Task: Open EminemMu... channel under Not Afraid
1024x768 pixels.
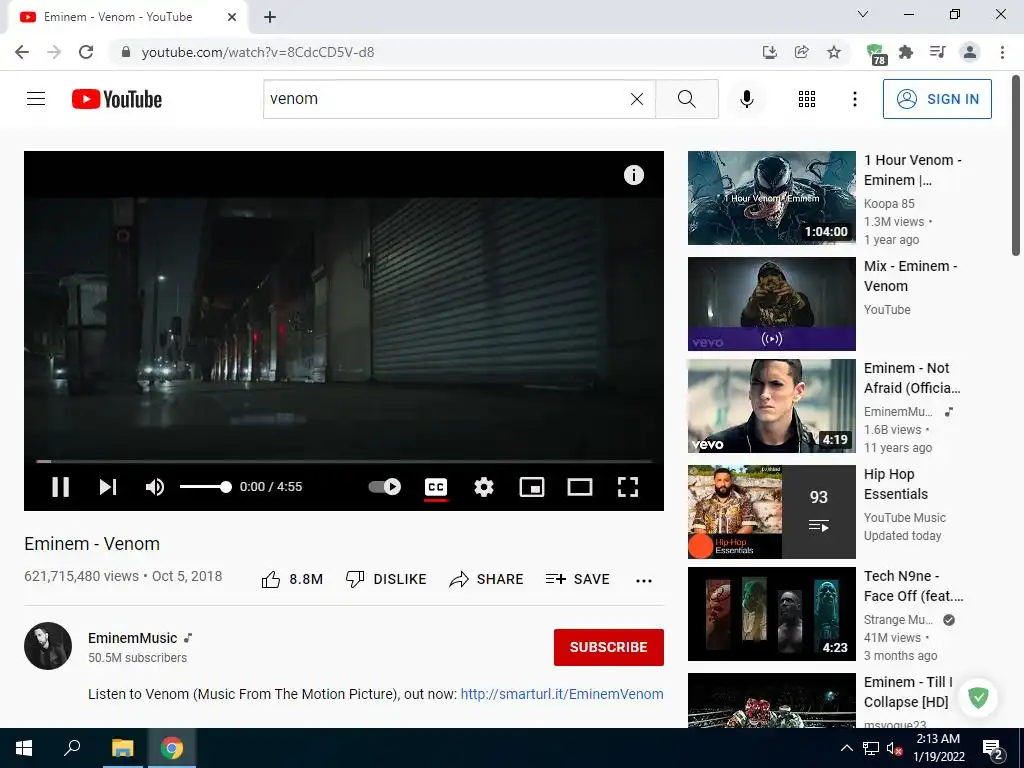Action: click(898, 411)
